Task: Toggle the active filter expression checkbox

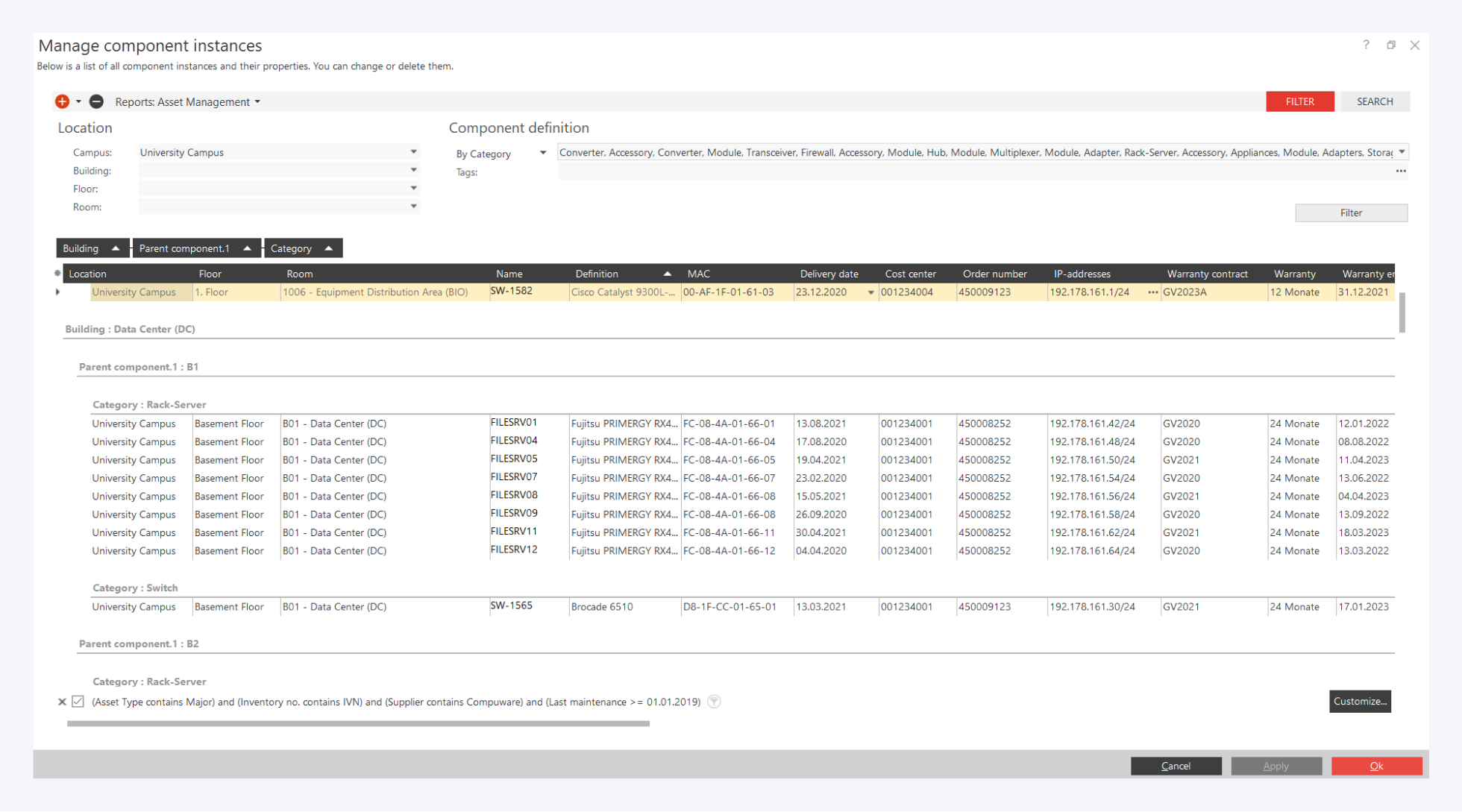Action: [x=78, y=702]
